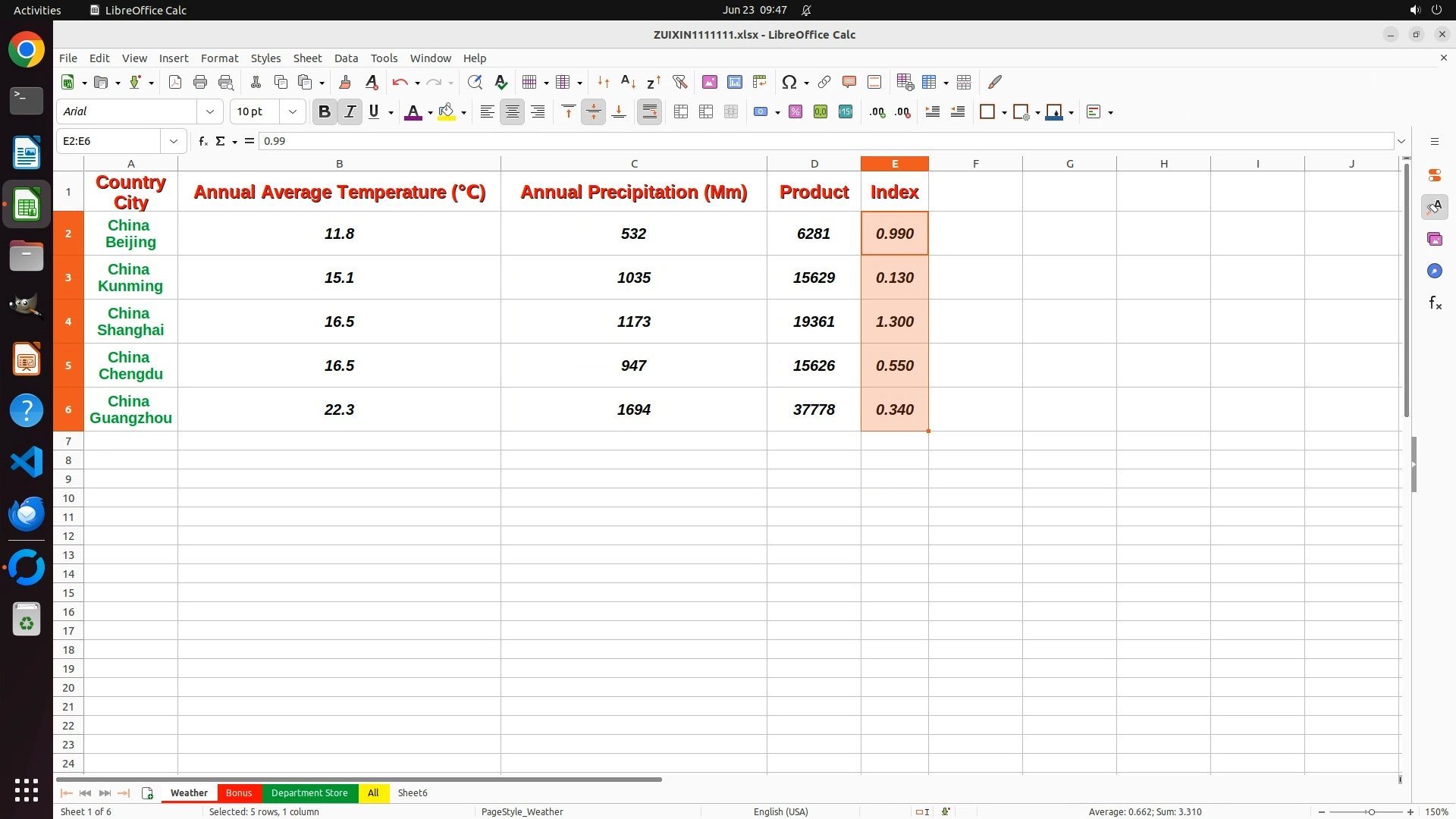This screenshot has height=819, width=1456.
Task: Click the AutoFilter toolbar icon
Action: coord(679,82)
